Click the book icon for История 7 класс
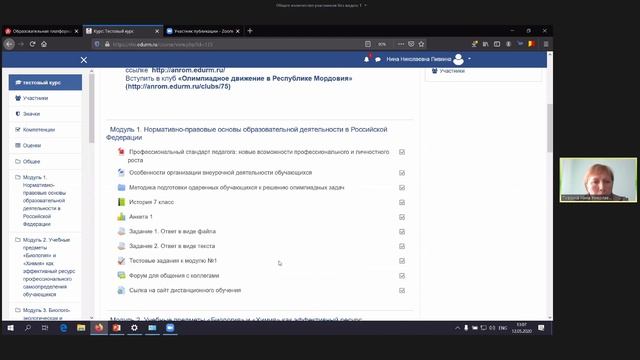 pos(121,202)
